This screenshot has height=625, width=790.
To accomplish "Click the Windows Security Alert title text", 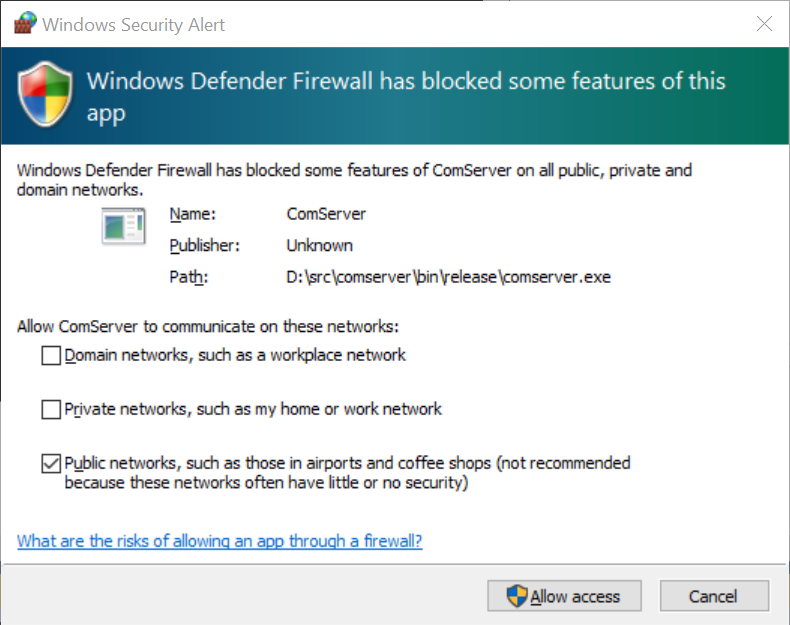I will pyautogui.click(x=133, y=24).
